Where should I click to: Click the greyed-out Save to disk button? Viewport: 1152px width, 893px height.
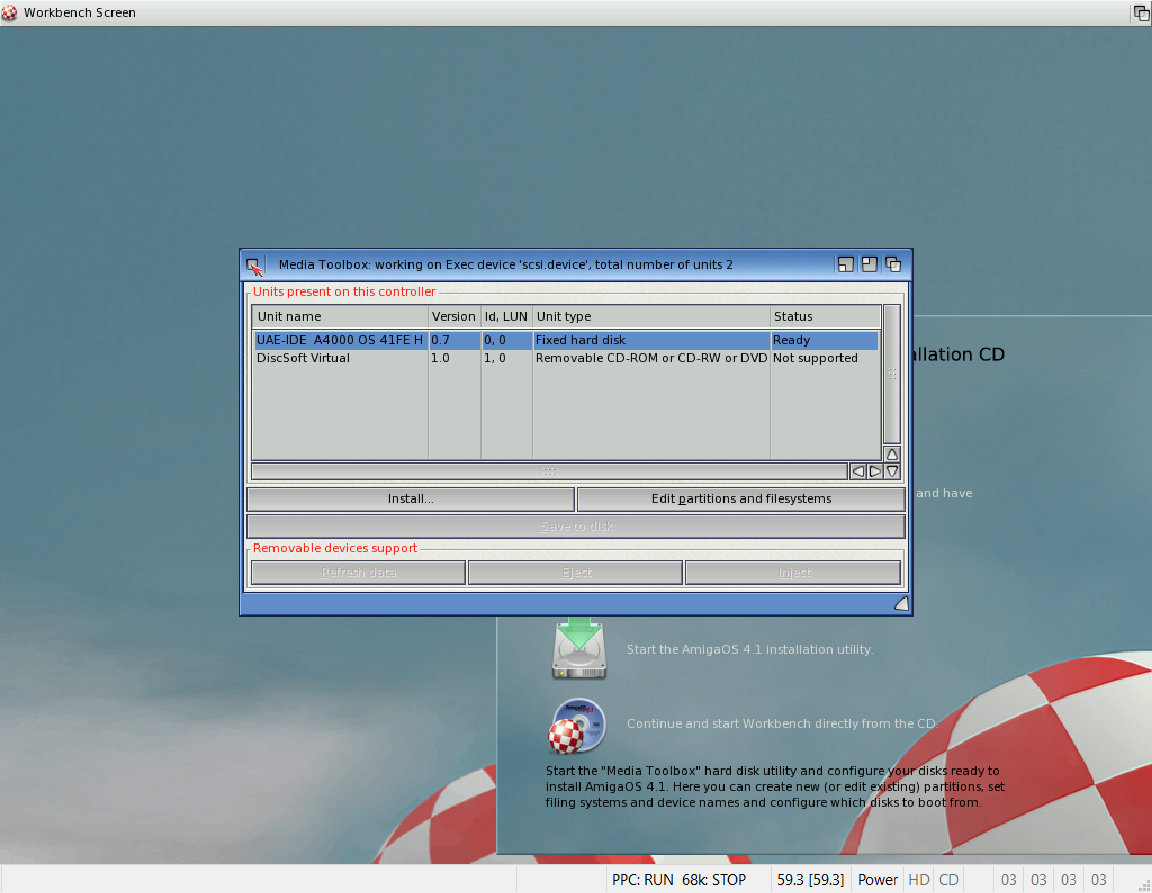[x=576, y=526]
